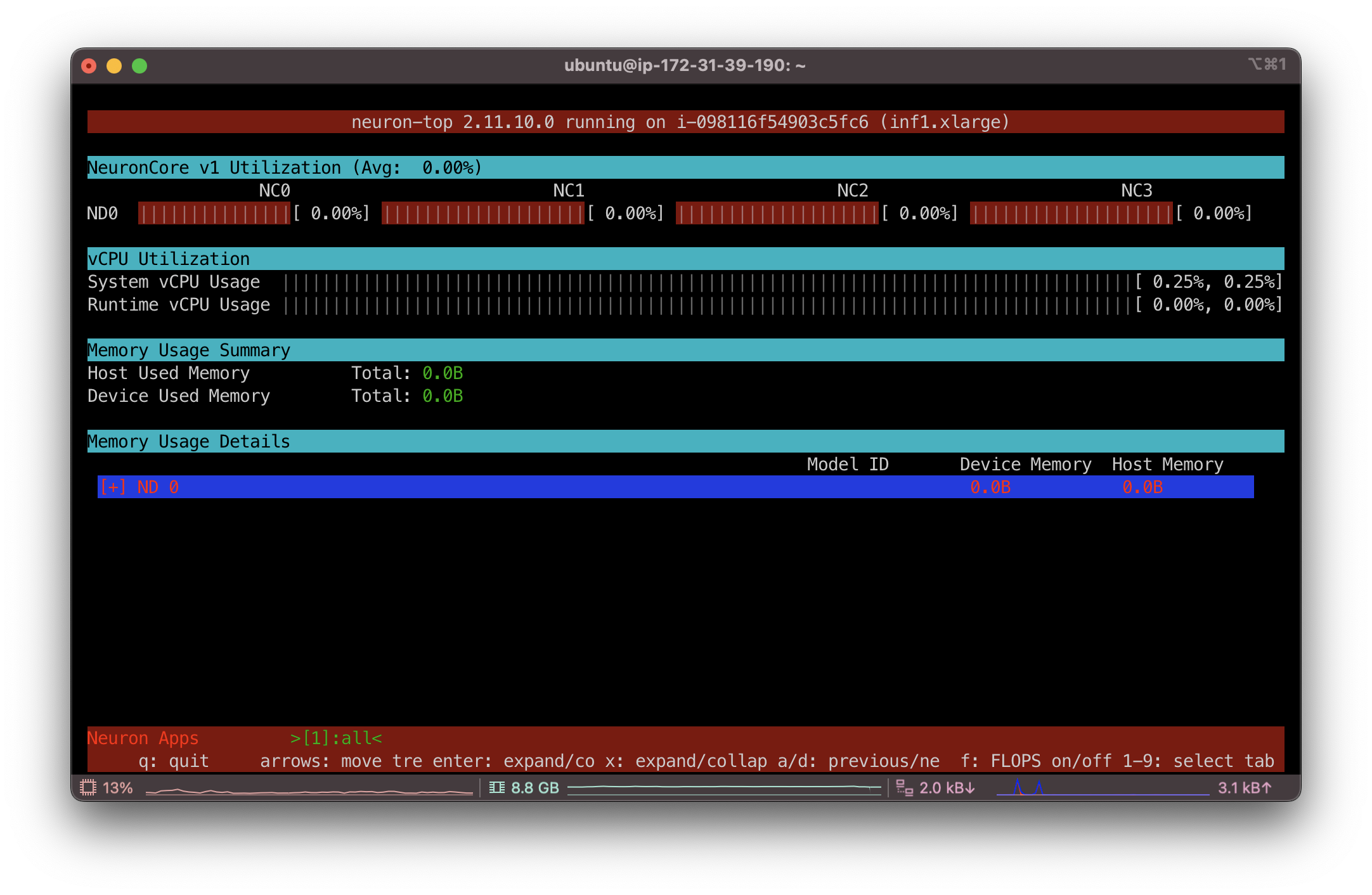Minimize the terminal with yellow button
The width and height of the screenshot is (1372, 895).
[x=114, y=66]
